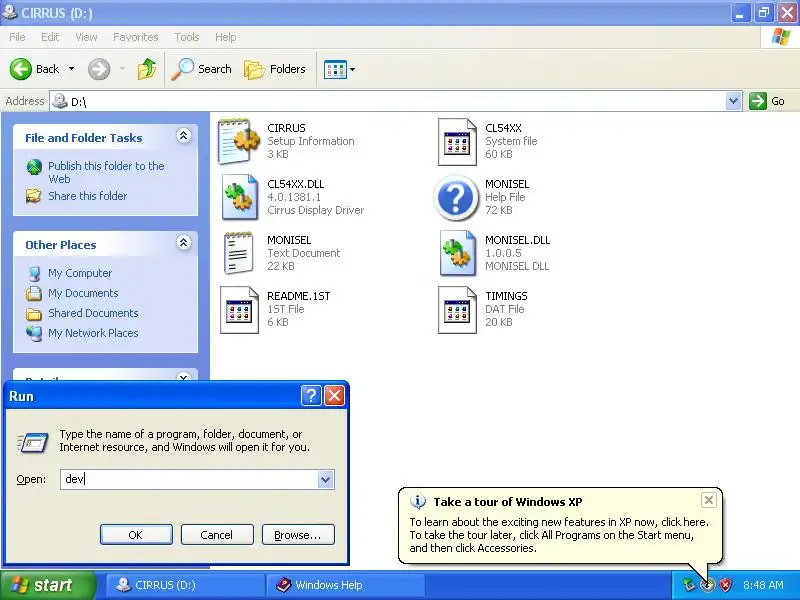Select the MONISEL.DLL file name text
This screenshot has width=800, height=600.
(517, 240)
